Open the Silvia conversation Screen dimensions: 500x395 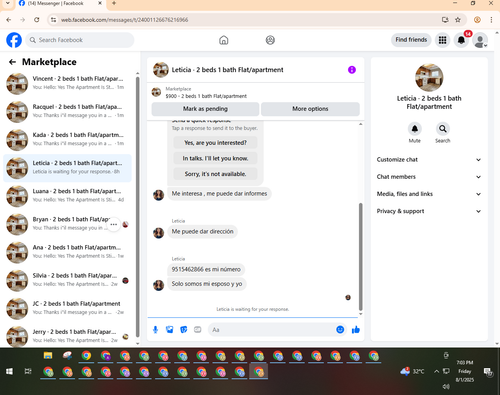(67, 280)
